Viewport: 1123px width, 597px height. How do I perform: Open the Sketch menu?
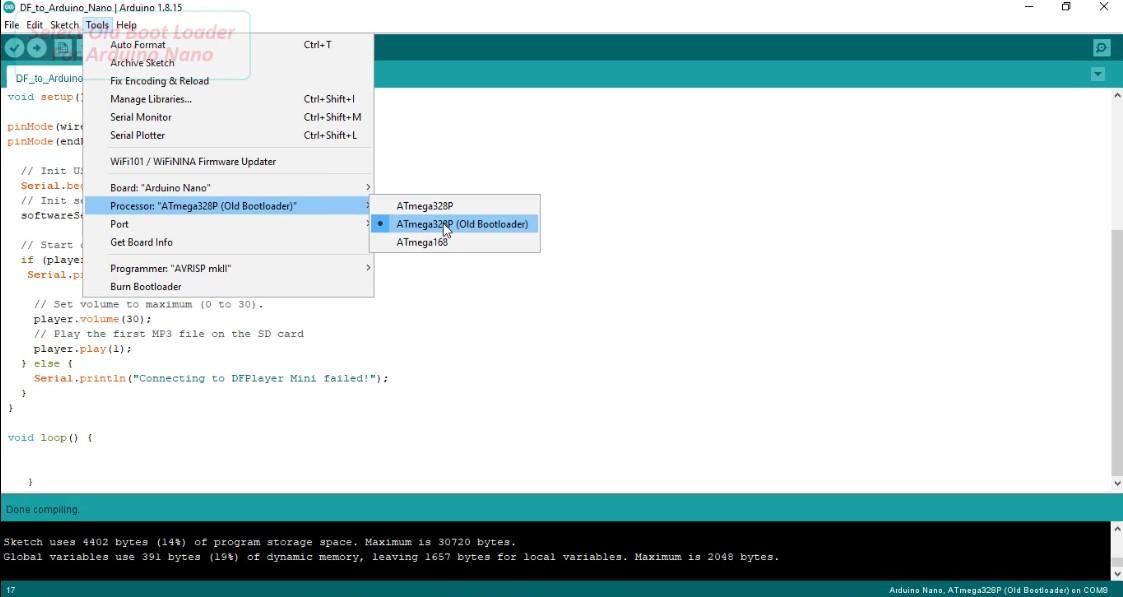(64, 25)
